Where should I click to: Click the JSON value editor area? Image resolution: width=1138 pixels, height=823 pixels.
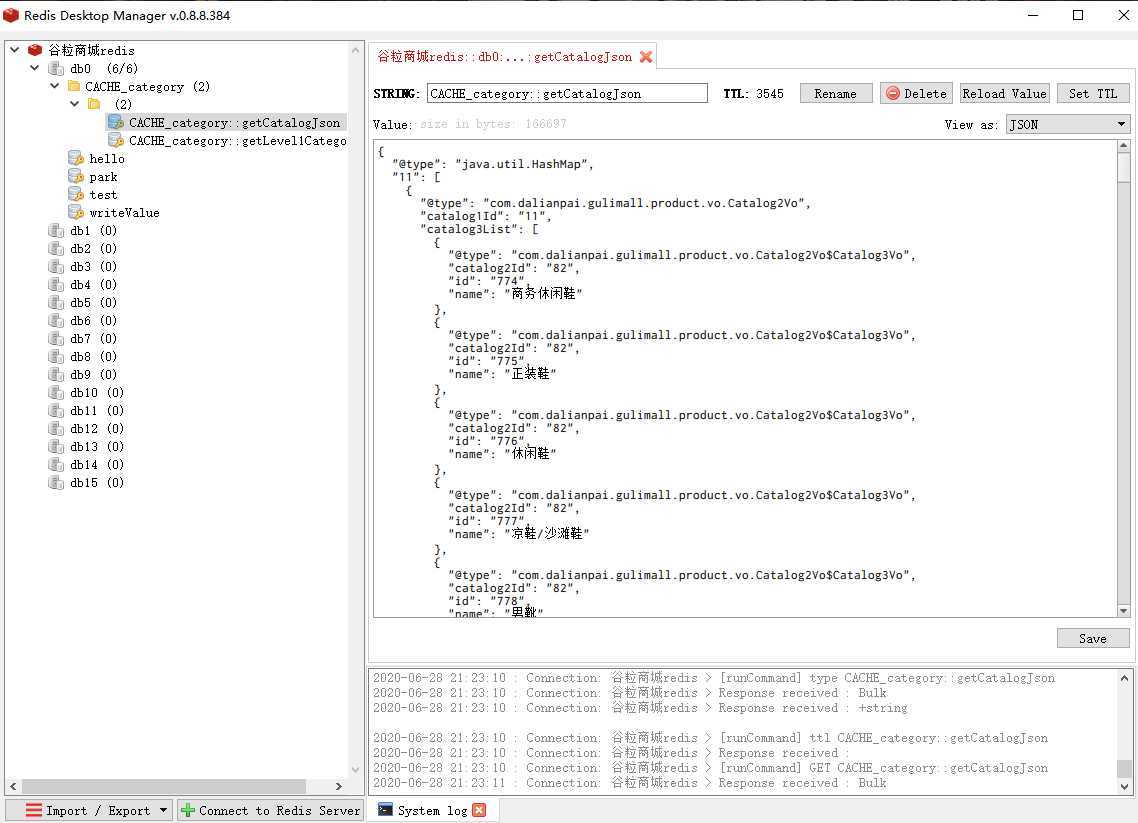coord(745,378)
